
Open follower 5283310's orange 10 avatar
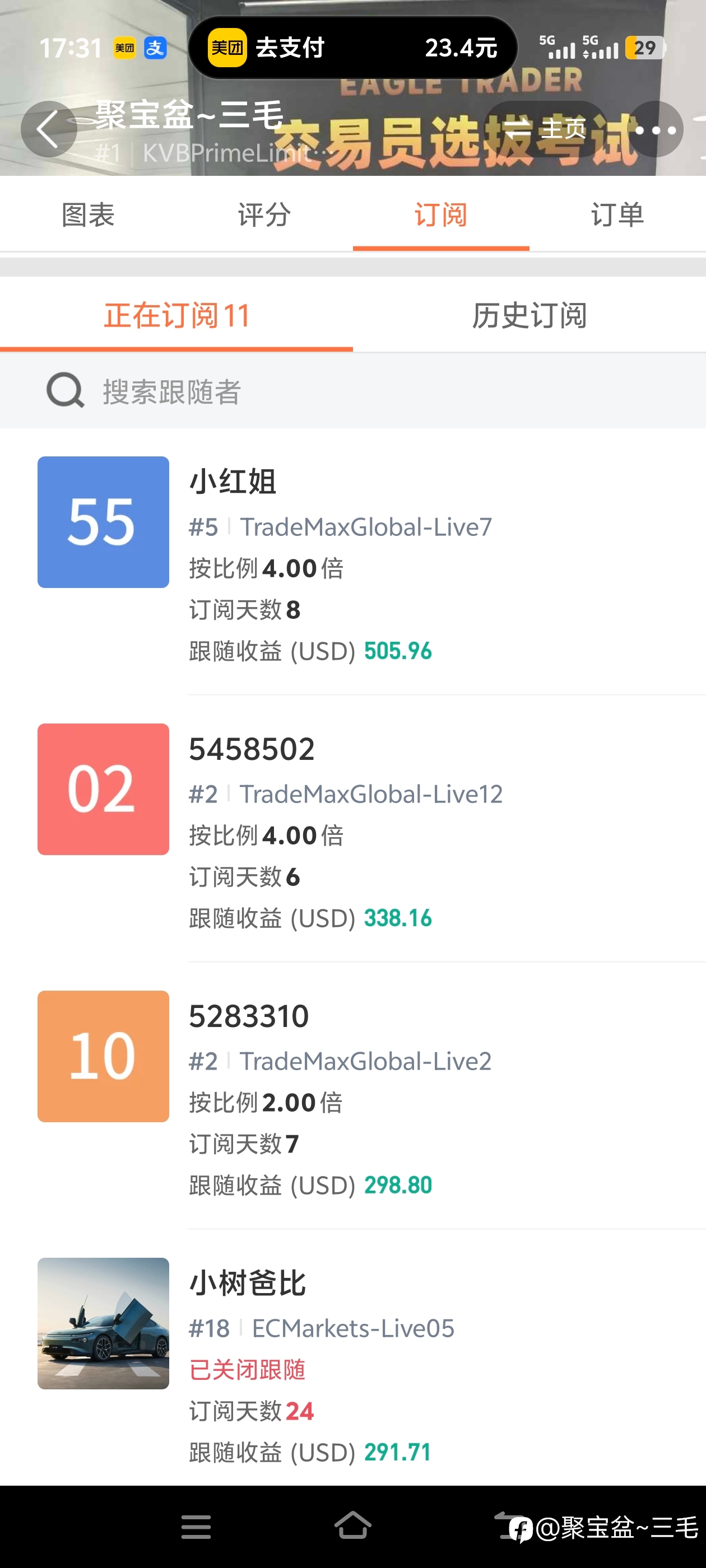(x=103, y=1057)
